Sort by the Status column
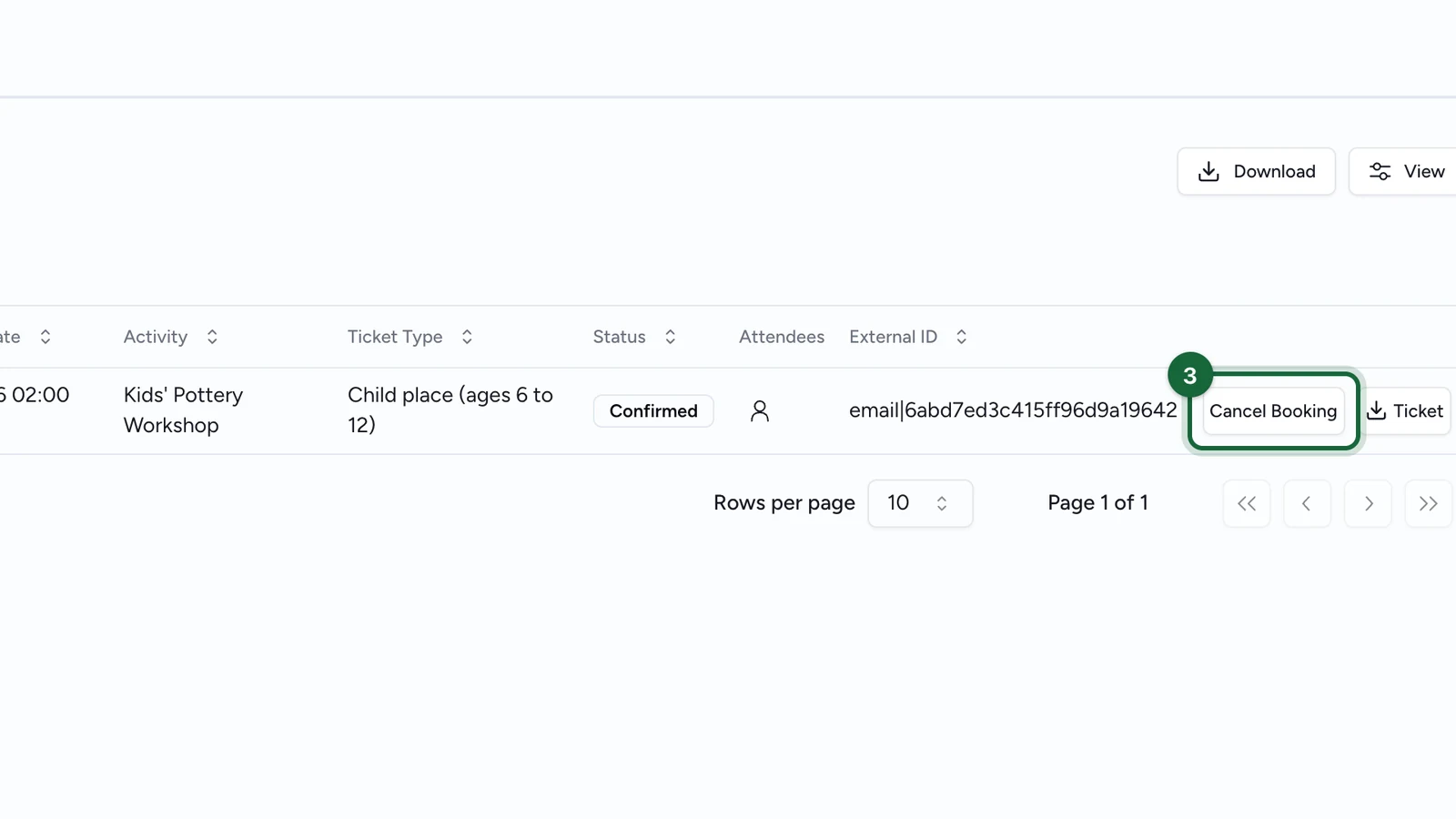This screenshot has width=1456, height=819. tap(634, 337)
